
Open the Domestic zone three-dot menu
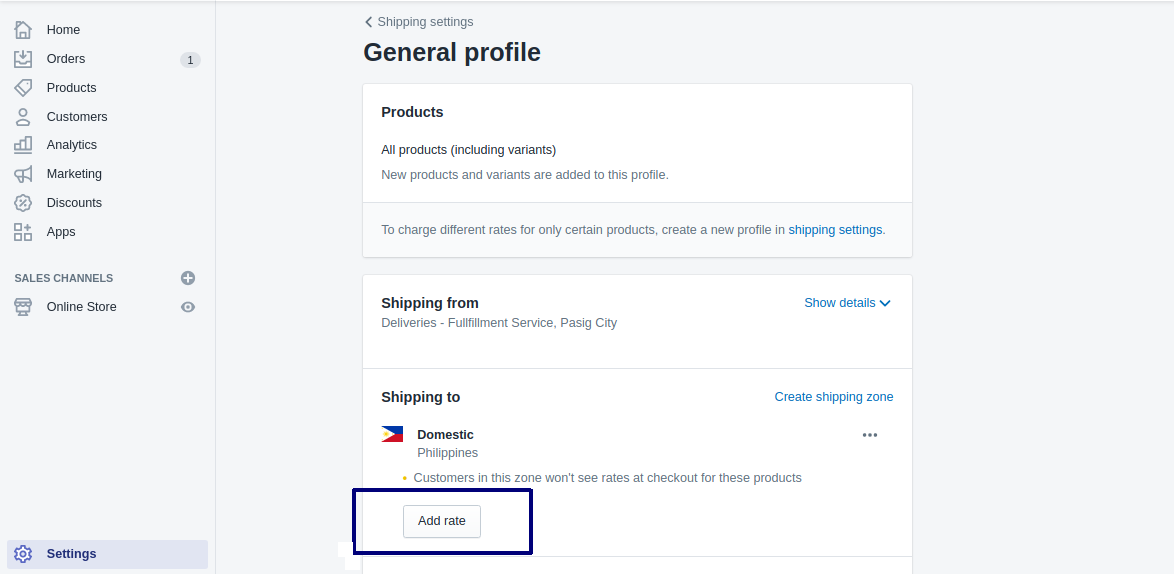pyautogui.click(x=869, y=435)
